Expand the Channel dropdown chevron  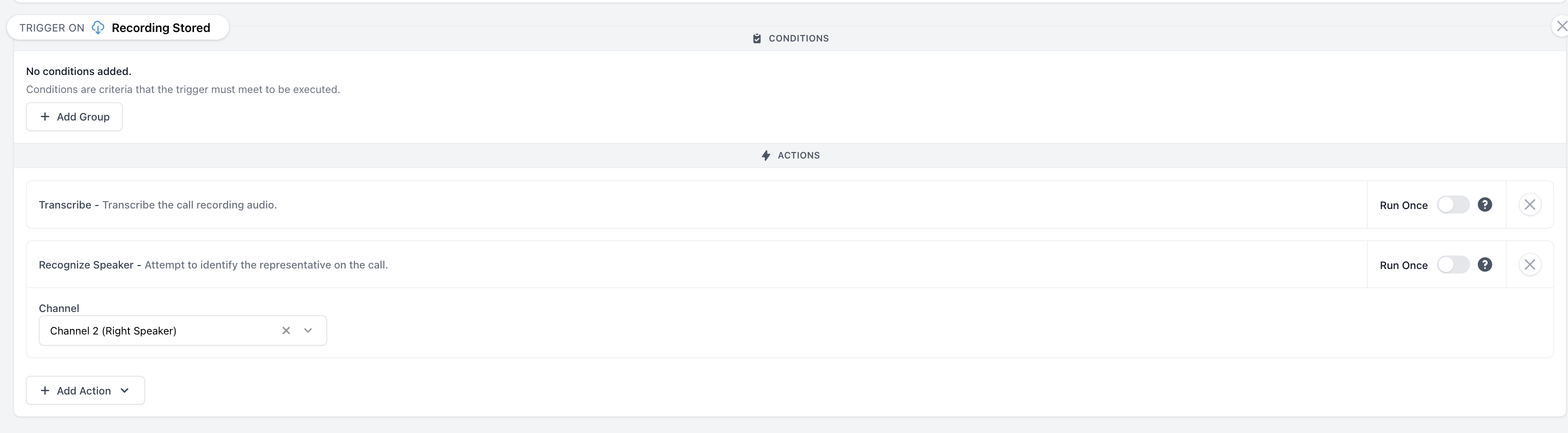[x=308, y=330]
